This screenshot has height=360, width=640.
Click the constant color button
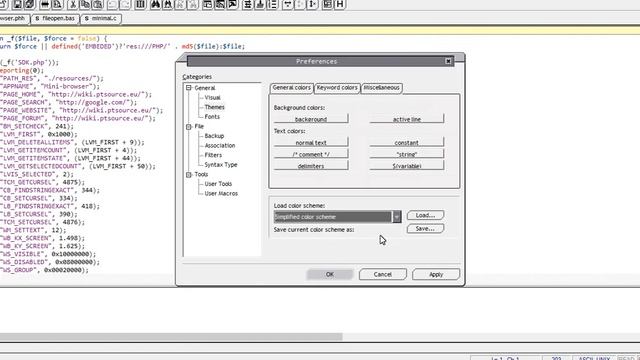pyautogui.click(x=407, y=142)
